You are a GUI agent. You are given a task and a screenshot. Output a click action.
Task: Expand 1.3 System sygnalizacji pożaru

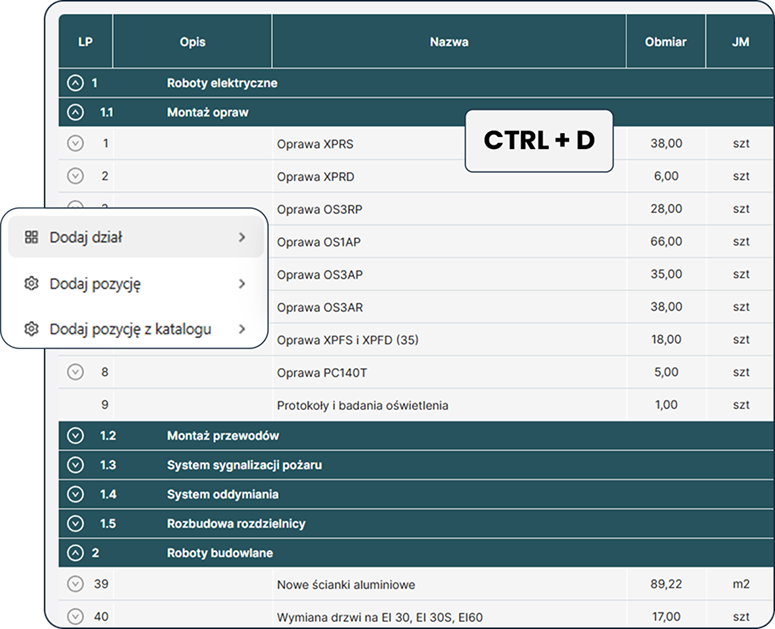tap(75, 465)
